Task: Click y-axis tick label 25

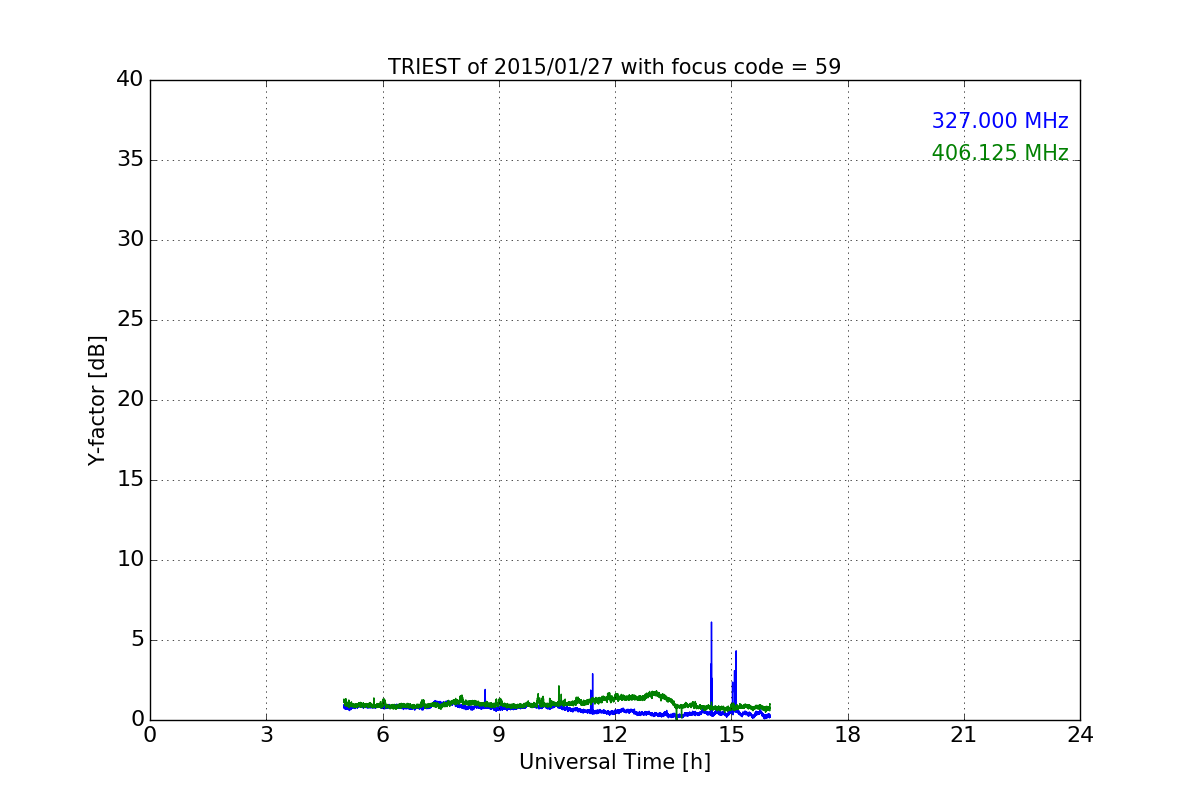Action: click(130, 320)
